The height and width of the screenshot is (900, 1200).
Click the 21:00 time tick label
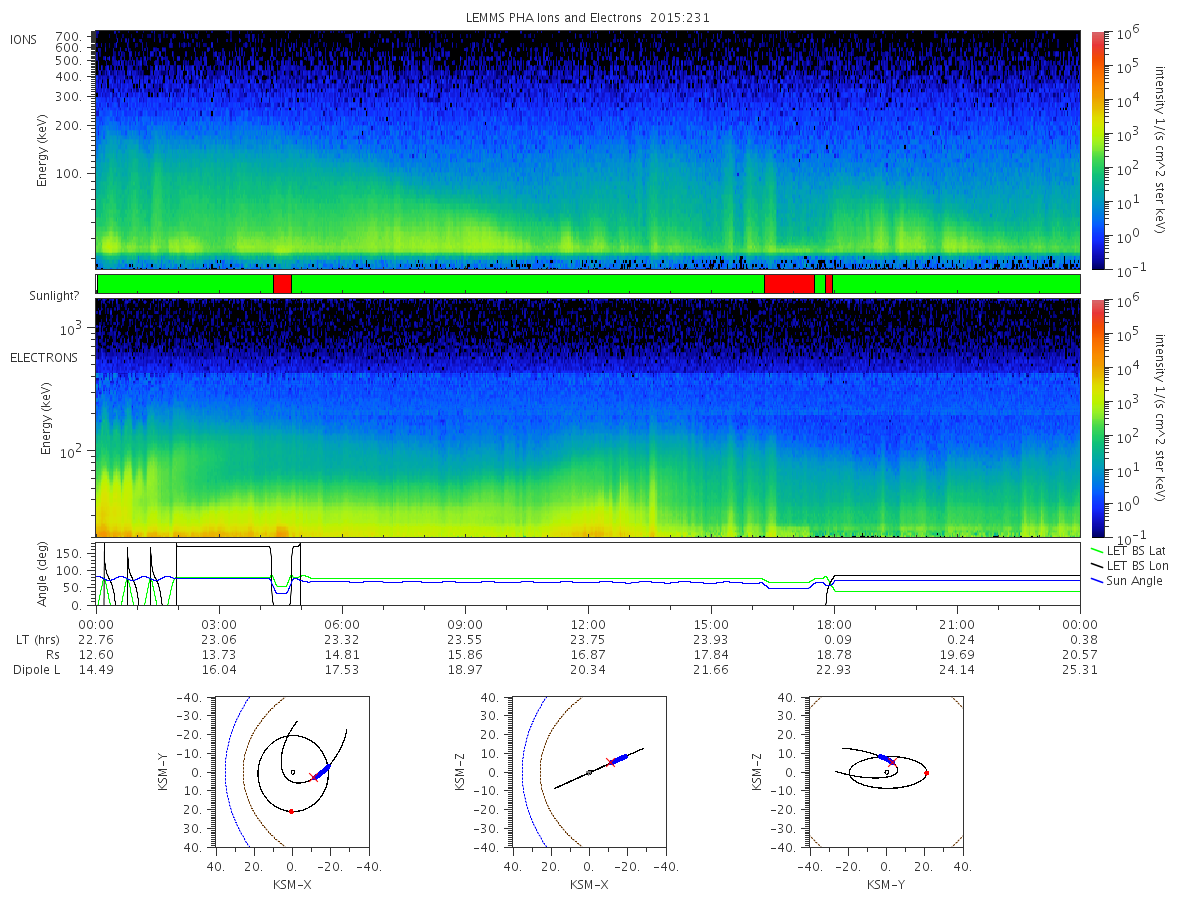pos(957,624)
